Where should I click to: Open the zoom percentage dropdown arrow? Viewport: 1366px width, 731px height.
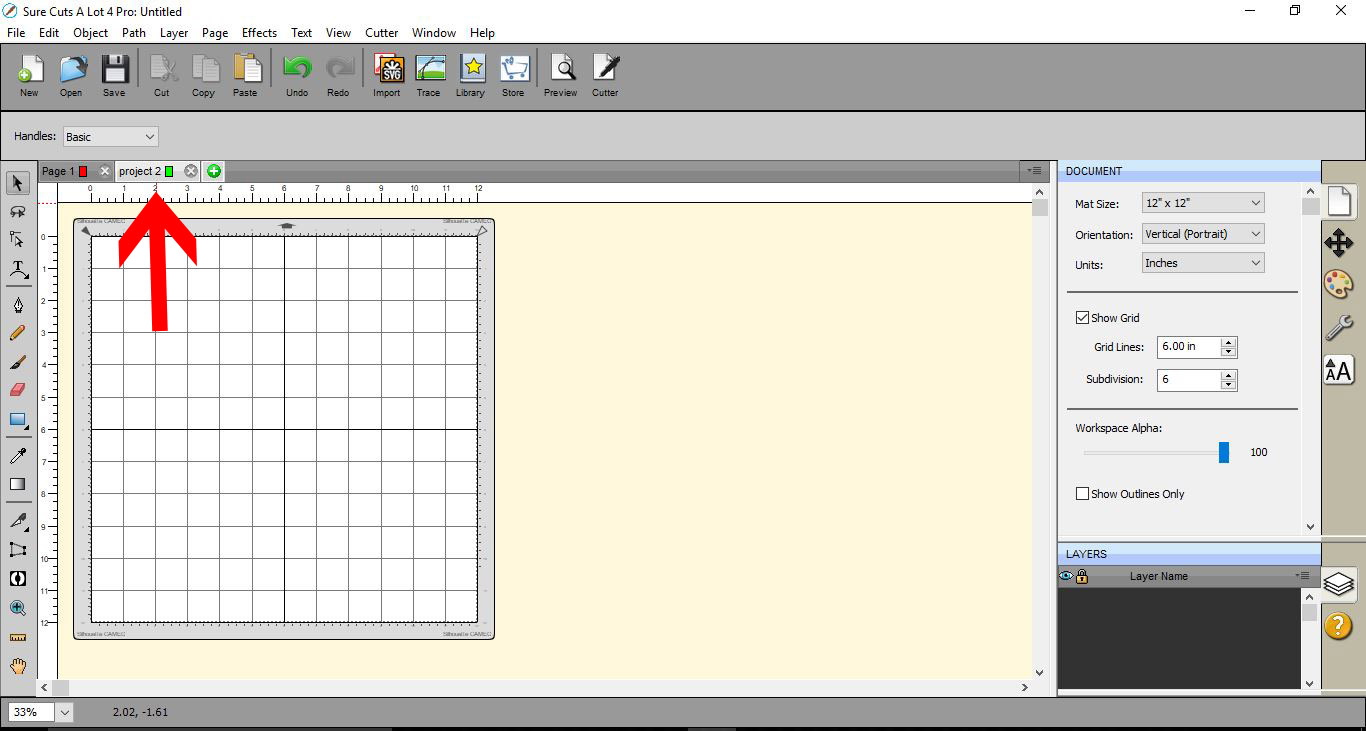[x=65, y=712]
